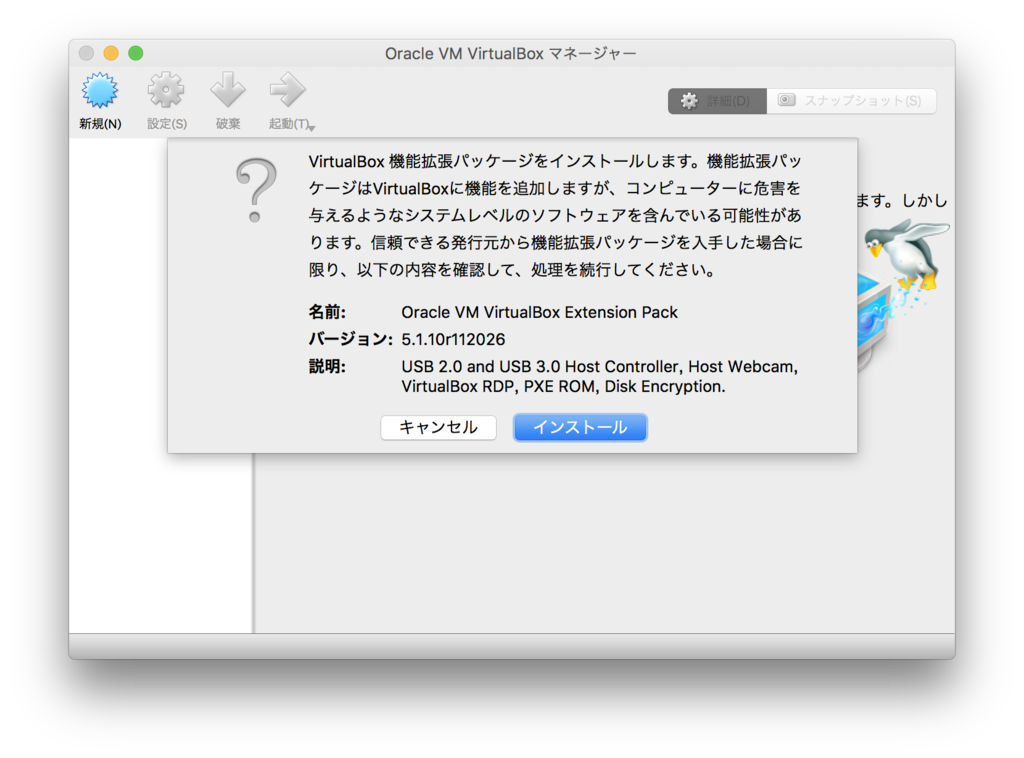Click the 起動(T) start arrow icon

[287, 90]
